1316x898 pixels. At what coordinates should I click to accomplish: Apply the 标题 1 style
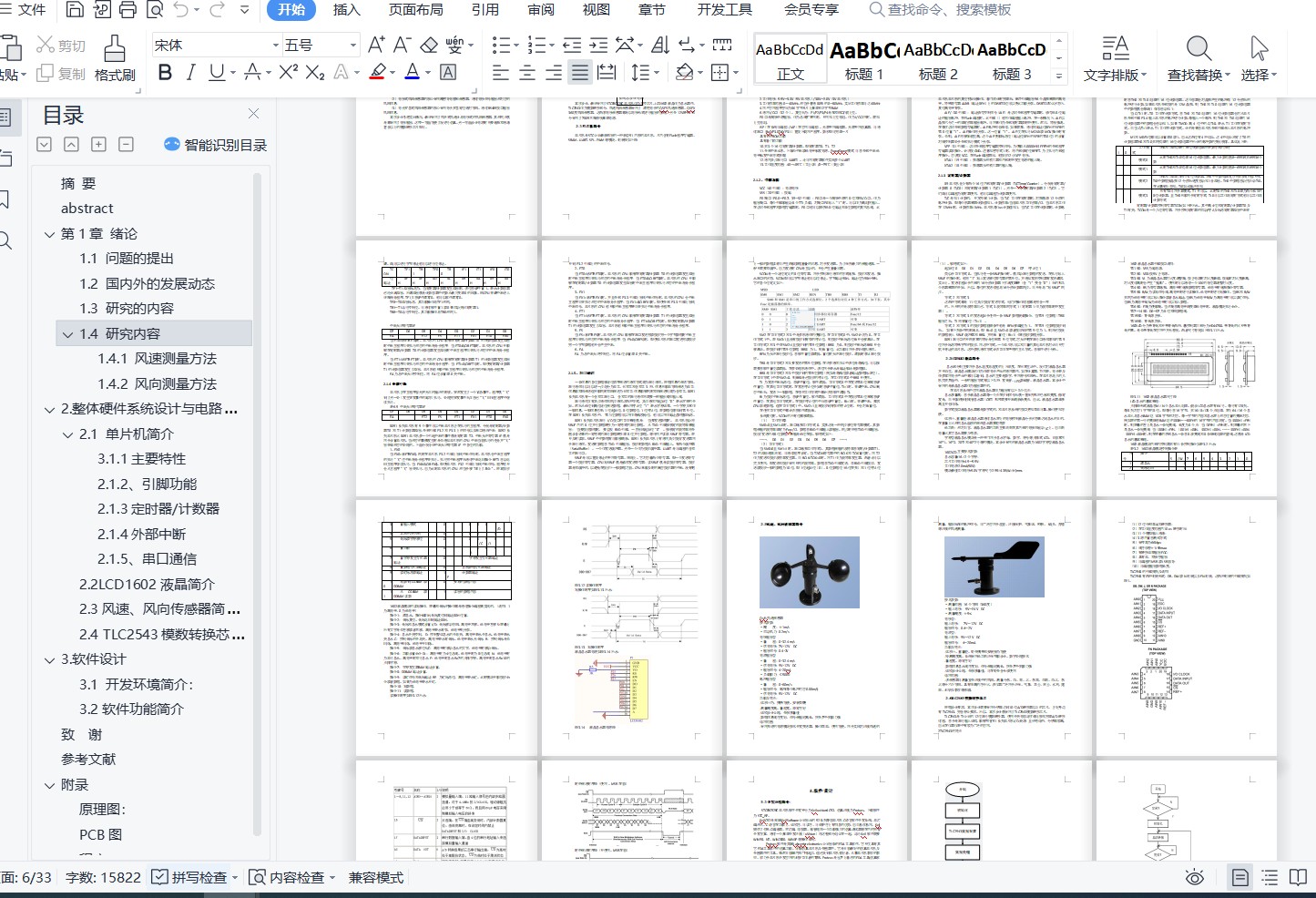click(x=863, y=60)
